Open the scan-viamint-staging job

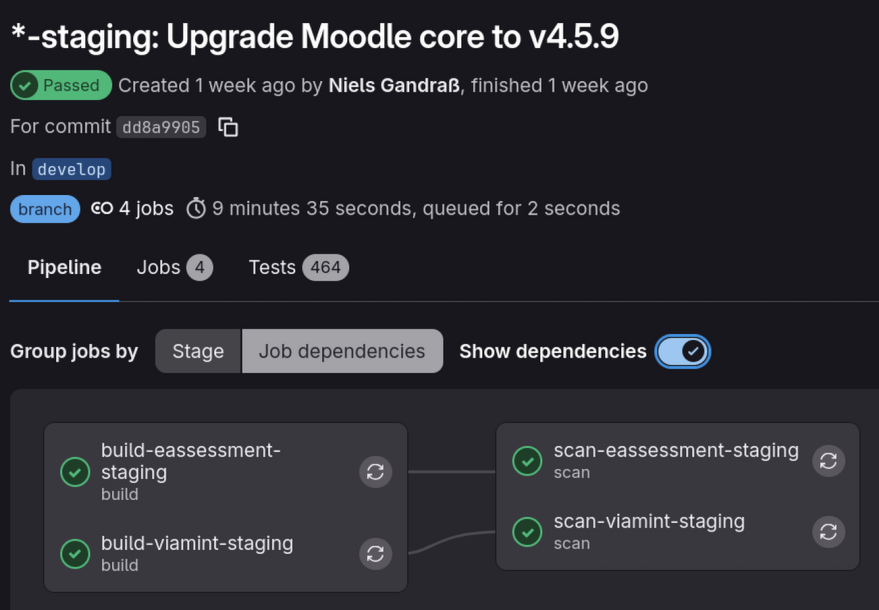click(x=649, y=521)
